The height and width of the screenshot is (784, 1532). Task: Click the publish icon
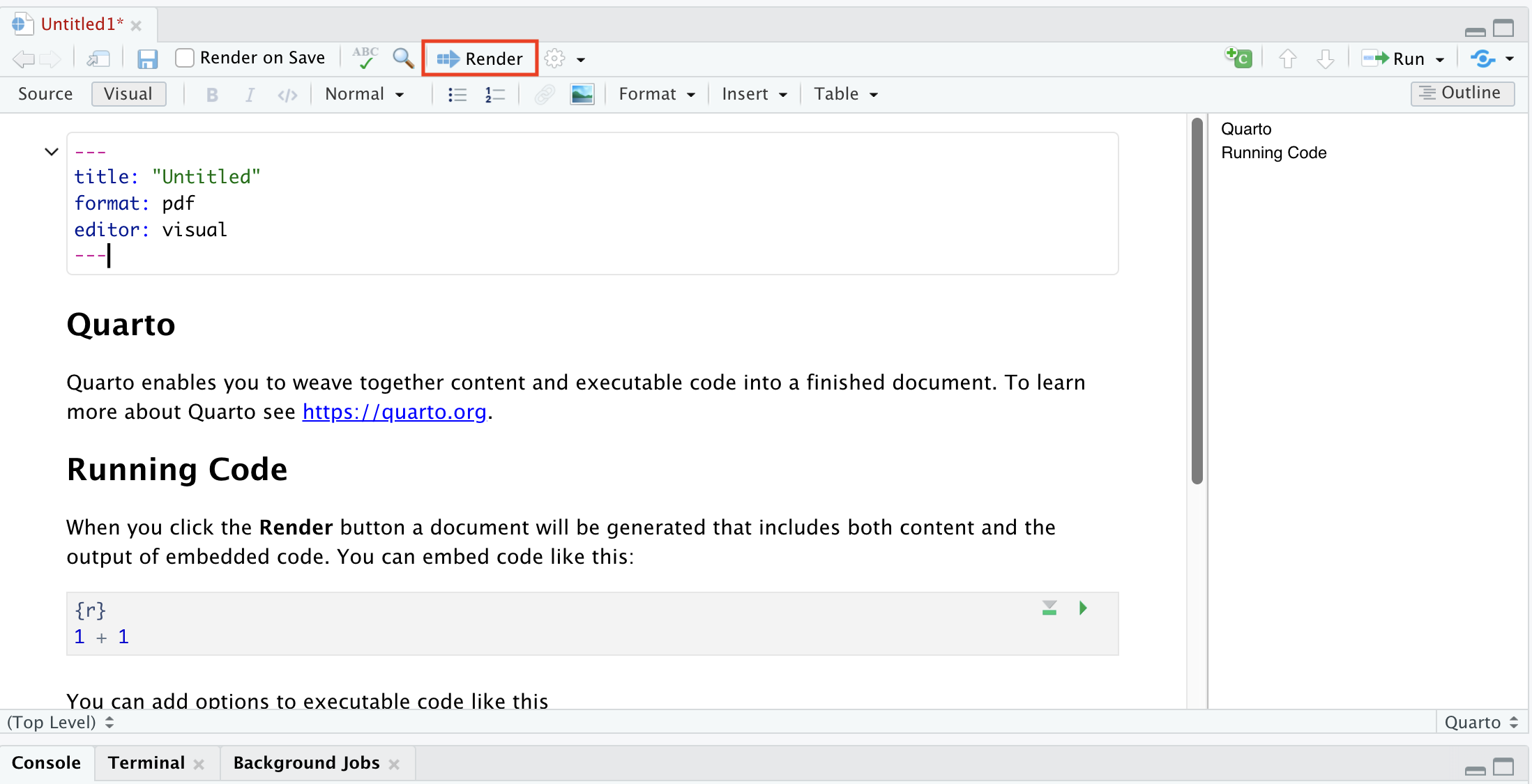click(1482, 59)
